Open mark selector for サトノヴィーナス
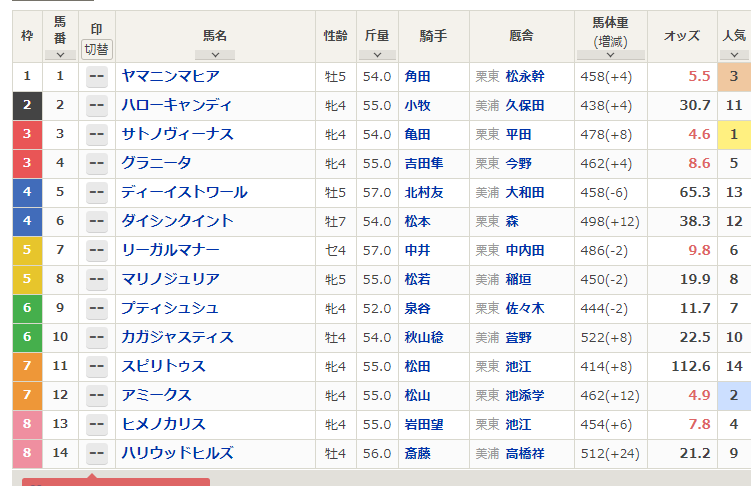Image resolution: width=755 pixels, height=486 pixels. click(x=97, y=135)
